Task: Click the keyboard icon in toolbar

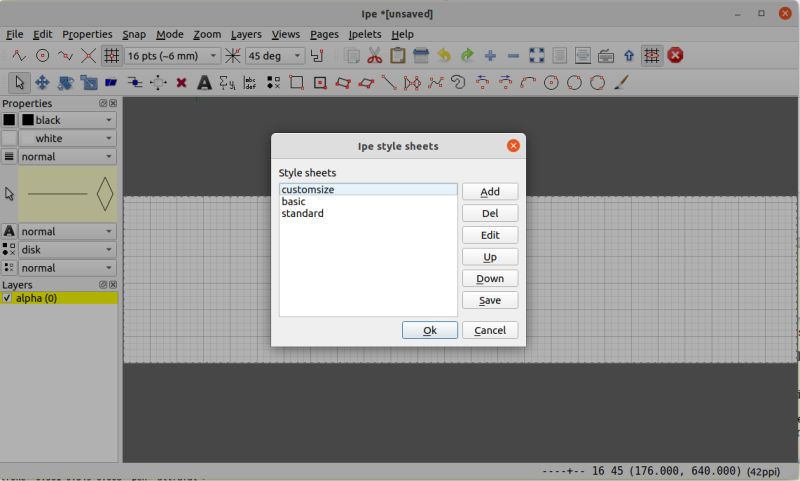Action: coord(606,56)
